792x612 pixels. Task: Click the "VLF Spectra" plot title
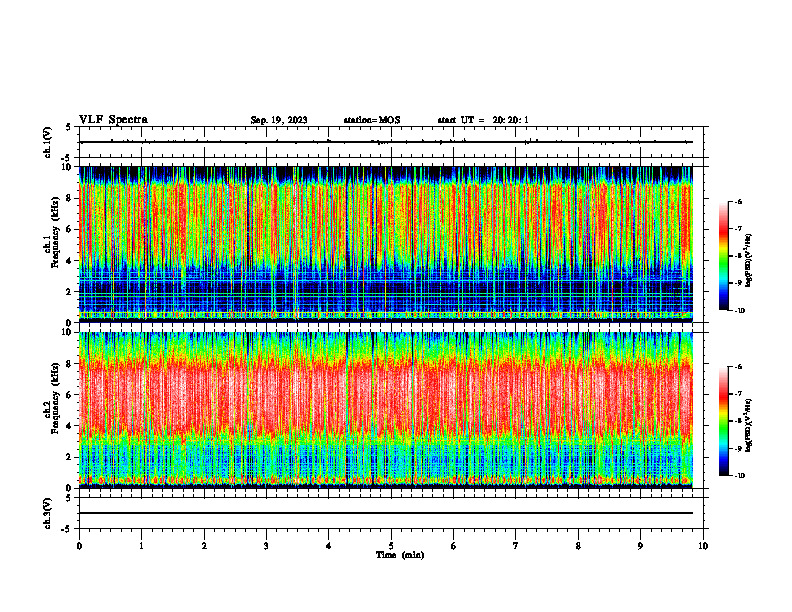[113, 120]
